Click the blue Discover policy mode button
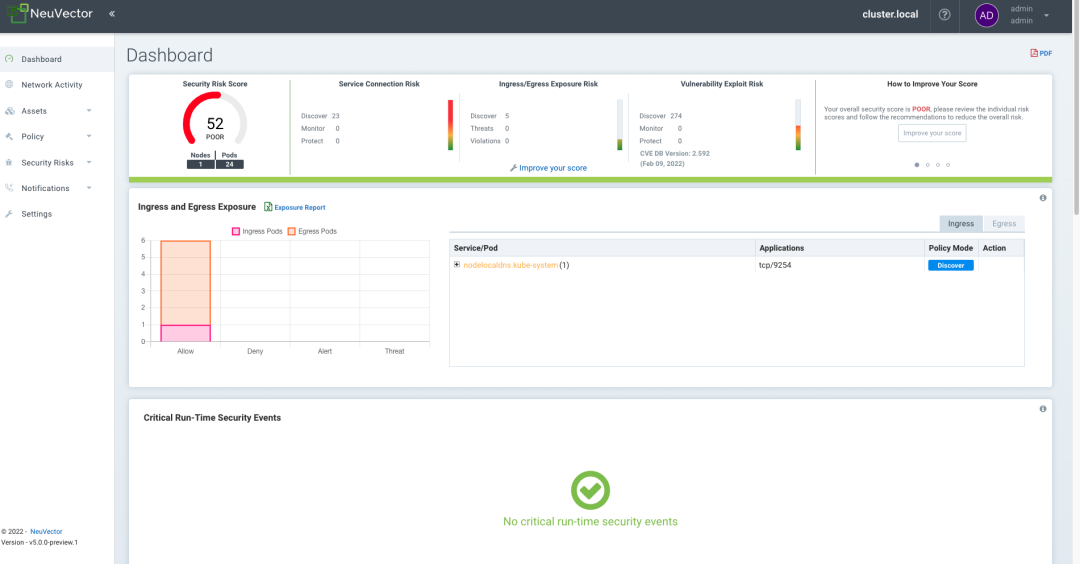This screenshot has height=564, width=1080. (951, 265)
